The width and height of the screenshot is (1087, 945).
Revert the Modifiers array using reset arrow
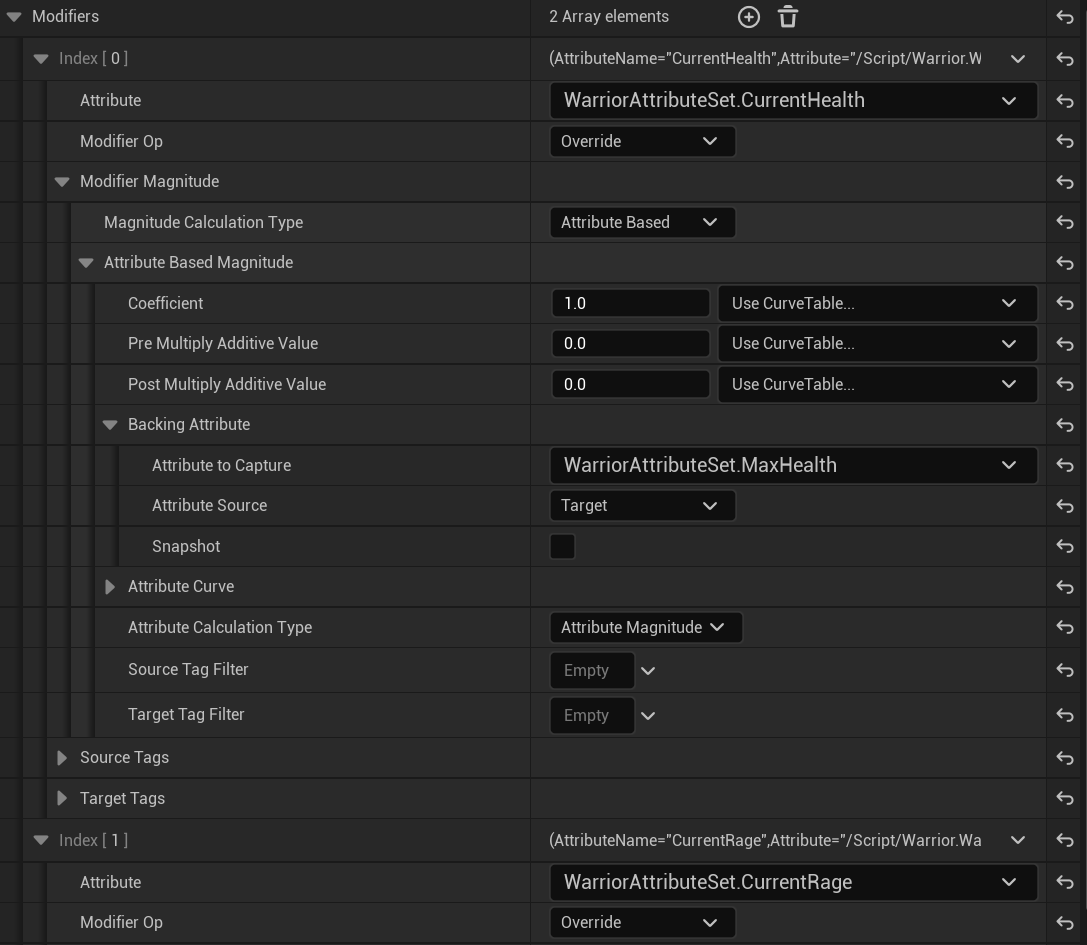(x=1065, y=17)
